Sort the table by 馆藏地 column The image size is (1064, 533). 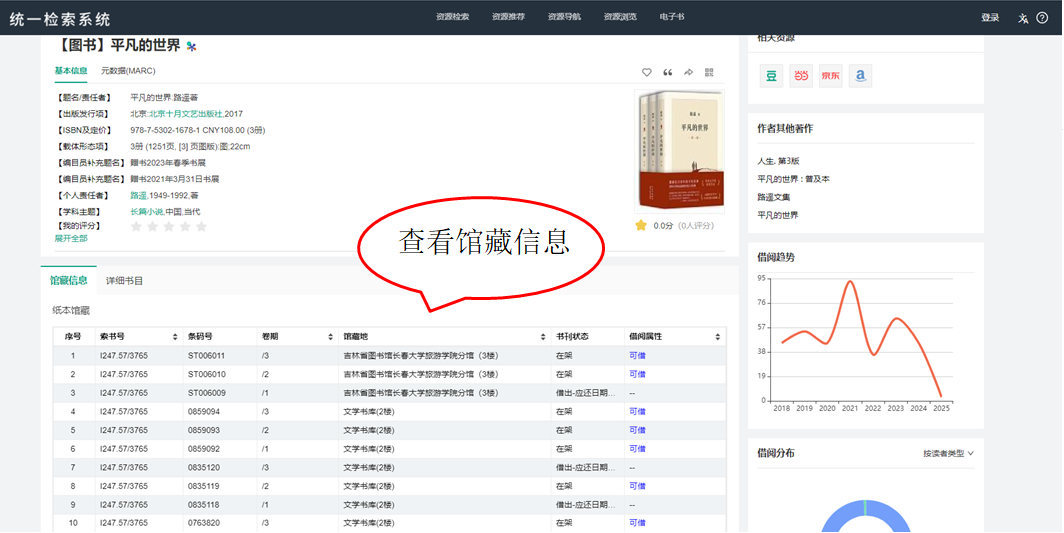[543, 337]
